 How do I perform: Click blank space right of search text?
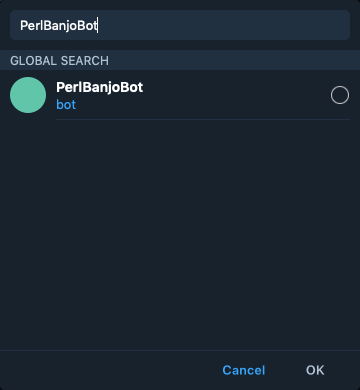click(223, 25)
